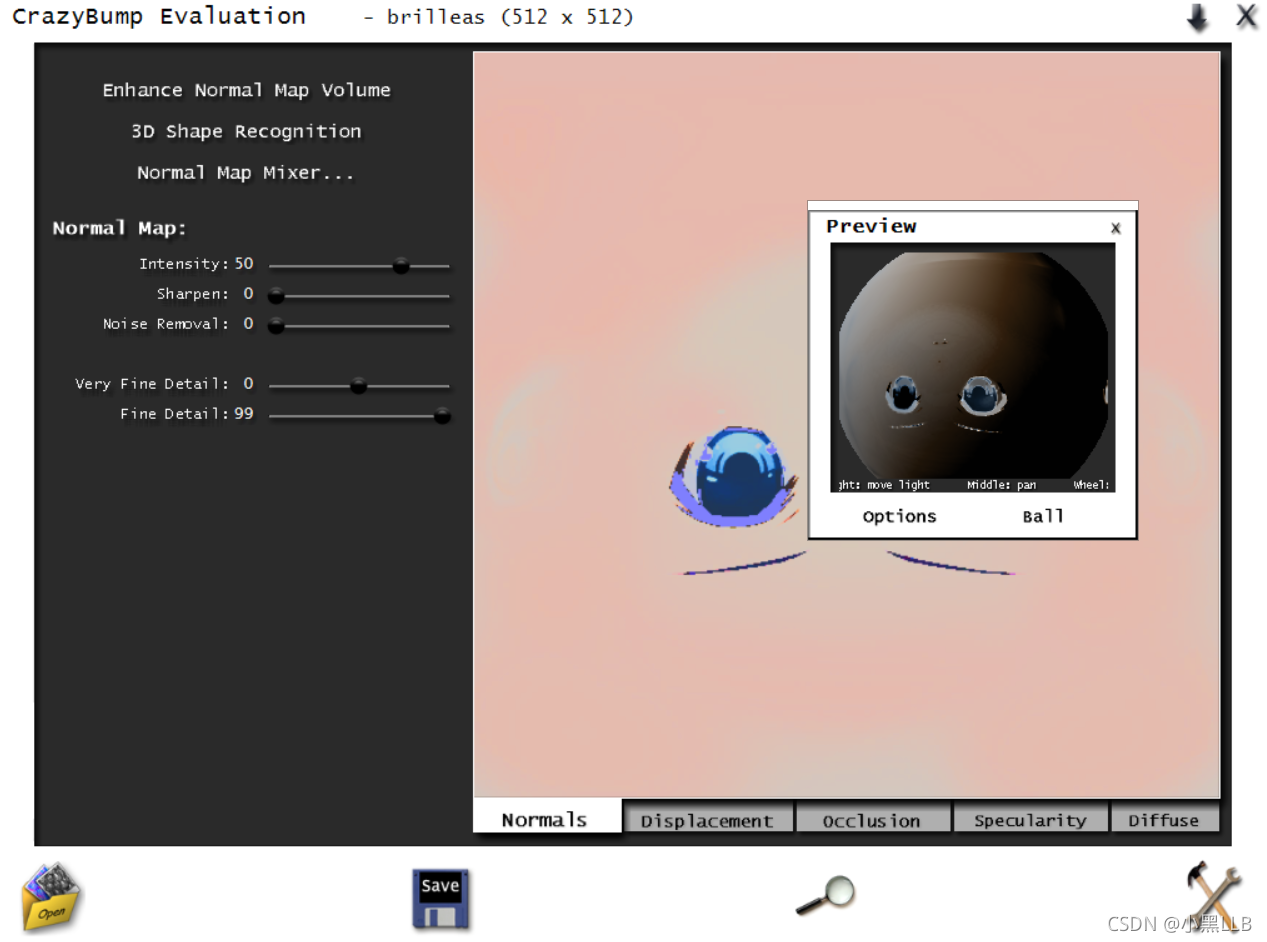Image resolution: width=1267 pixels, height=942 pixels.
Task: Click Enhance Normal Map Volume
Action: click(x=247, y=90)
